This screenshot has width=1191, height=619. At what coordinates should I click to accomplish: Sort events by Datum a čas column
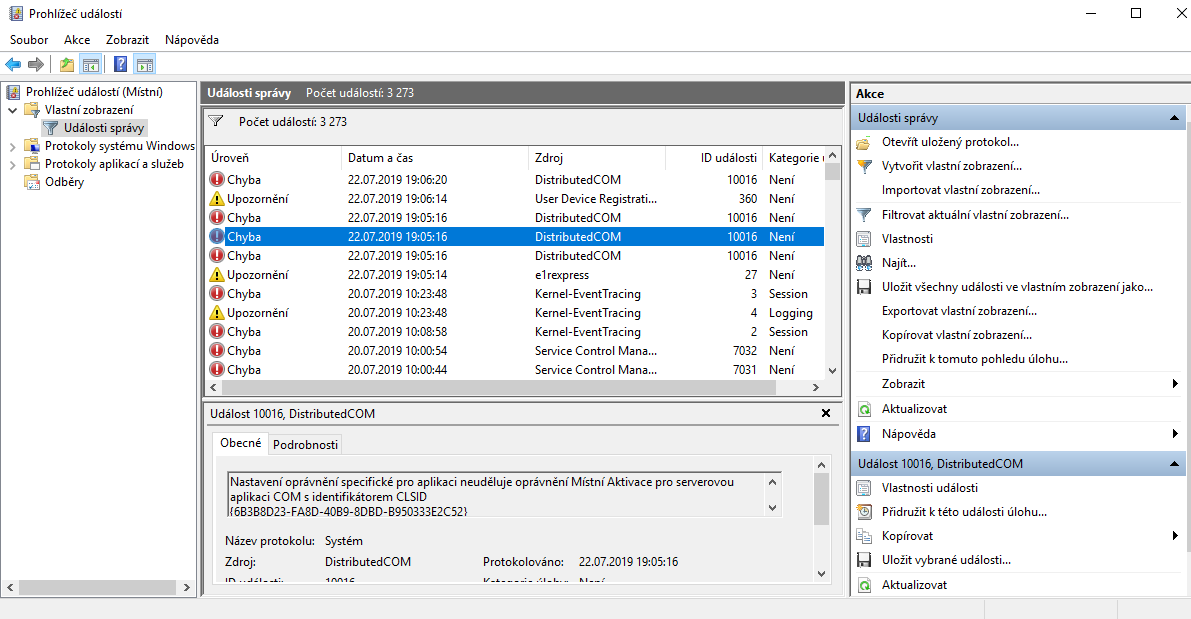(380, 158)
